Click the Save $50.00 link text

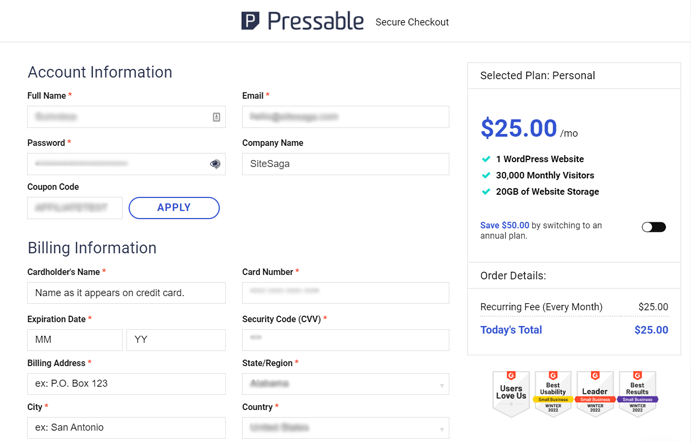click(505, 225)
